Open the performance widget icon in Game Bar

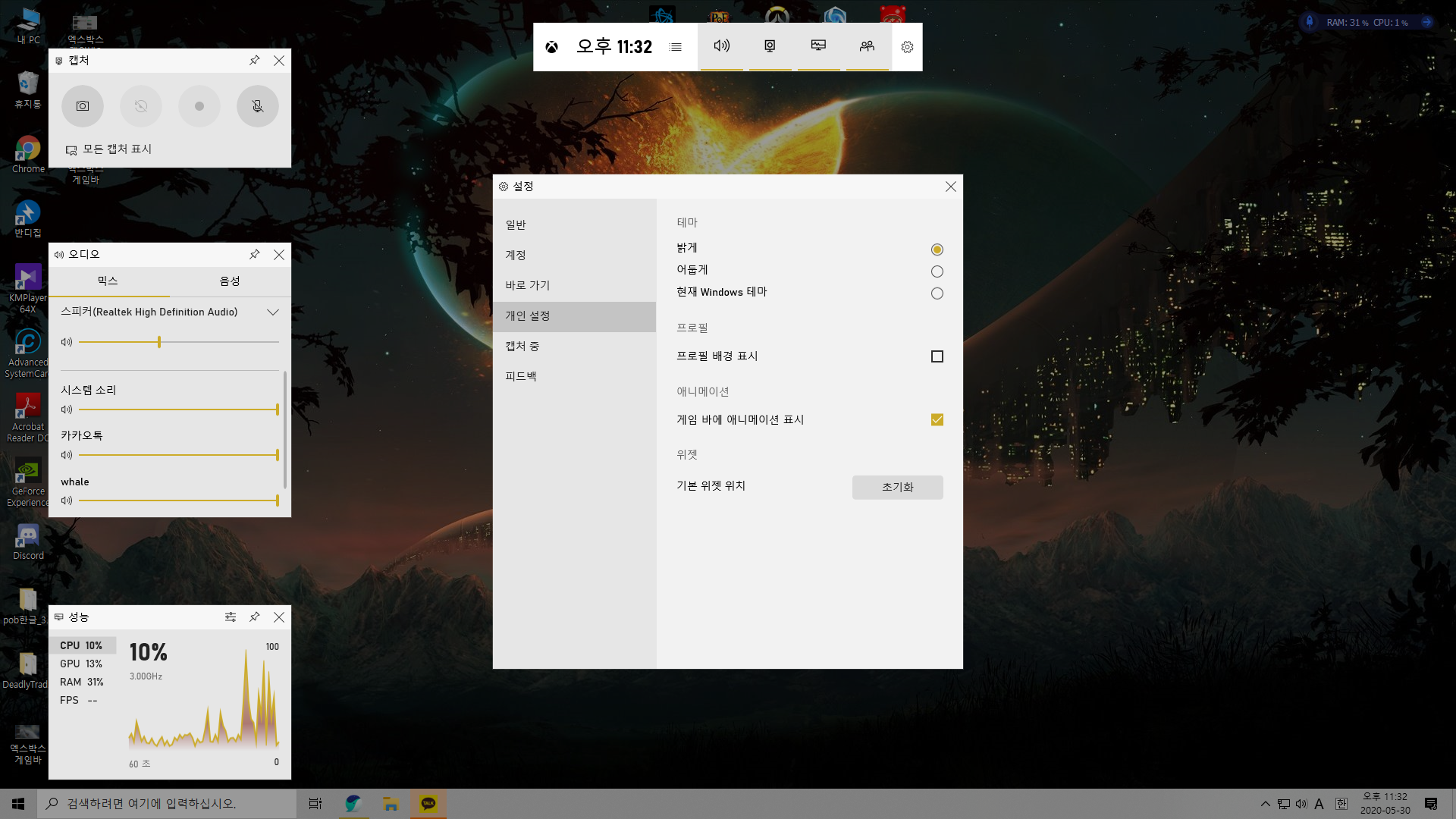click(818, 46)
